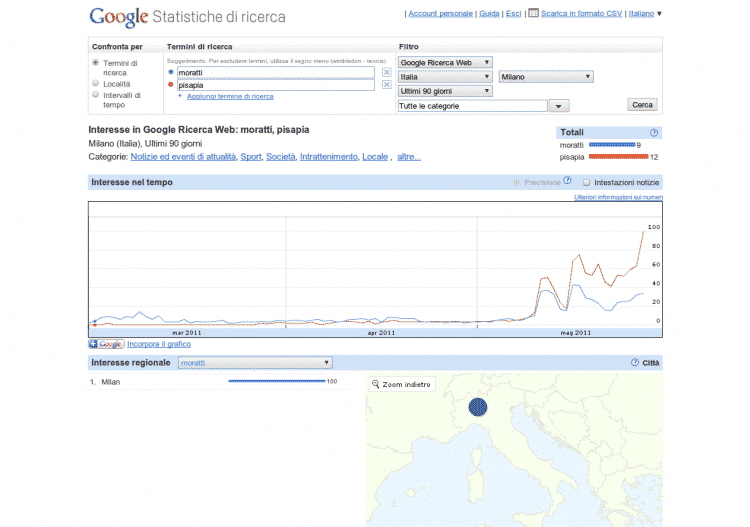Click pisapia red totals bar

[618, 156]
